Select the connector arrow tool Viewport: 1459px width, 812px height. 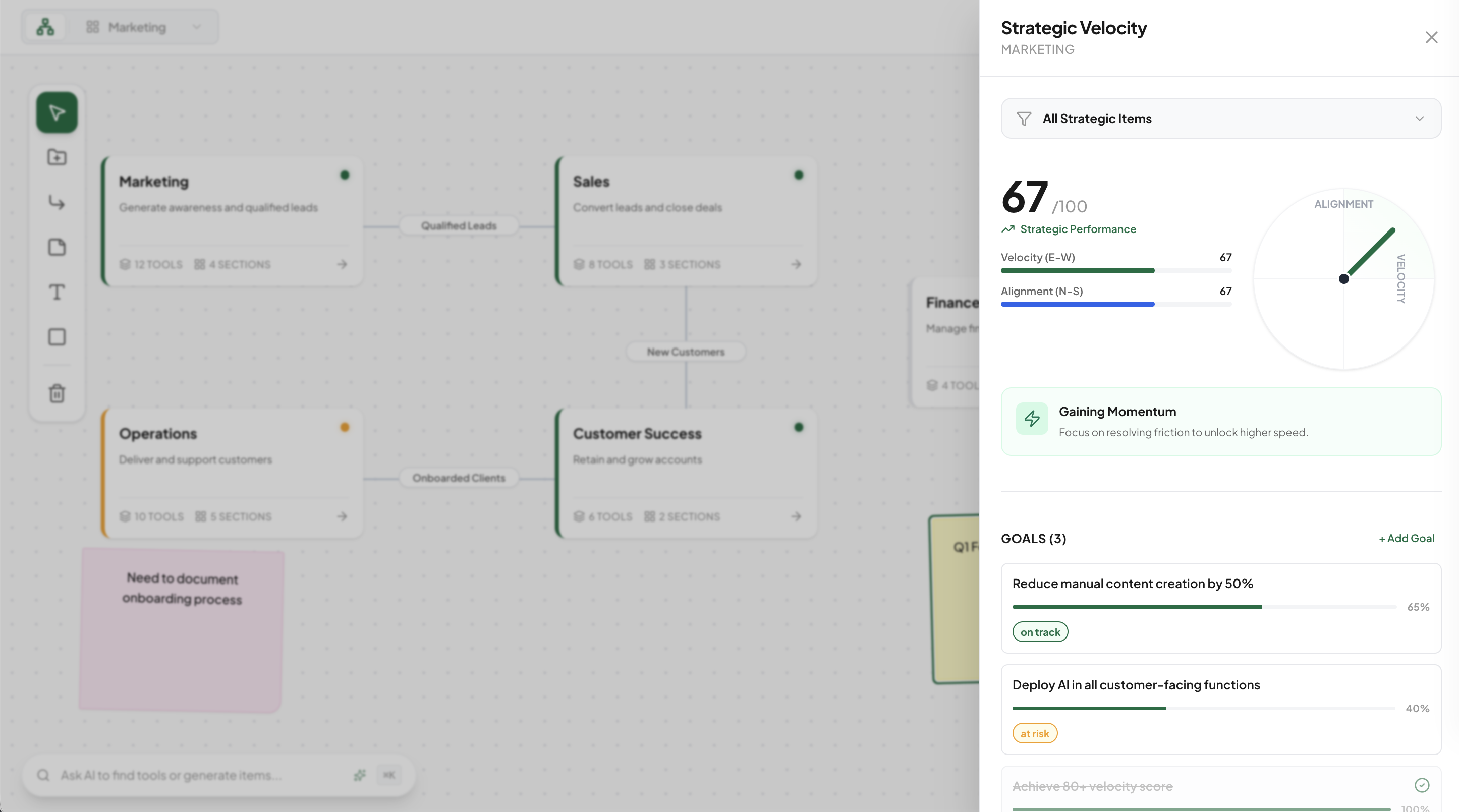click(57, 202)
